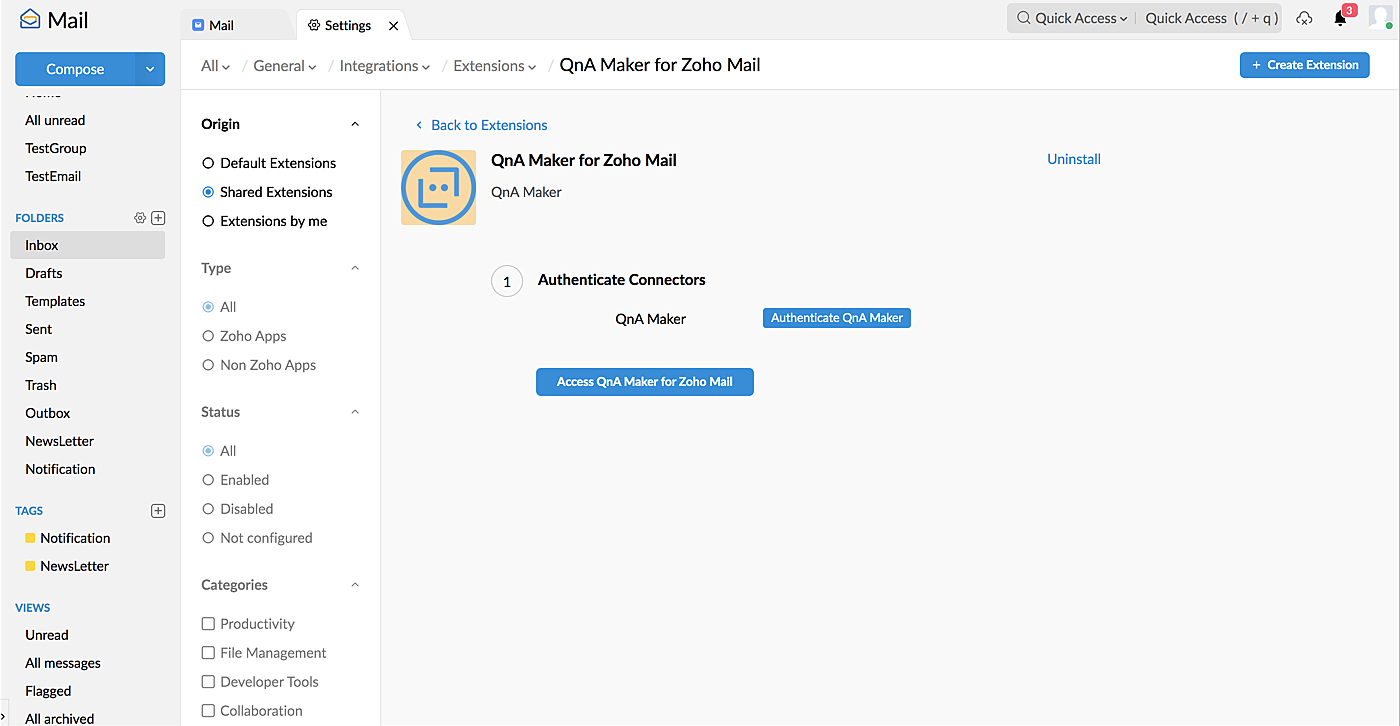Open the folder settings gear icon

140,218
